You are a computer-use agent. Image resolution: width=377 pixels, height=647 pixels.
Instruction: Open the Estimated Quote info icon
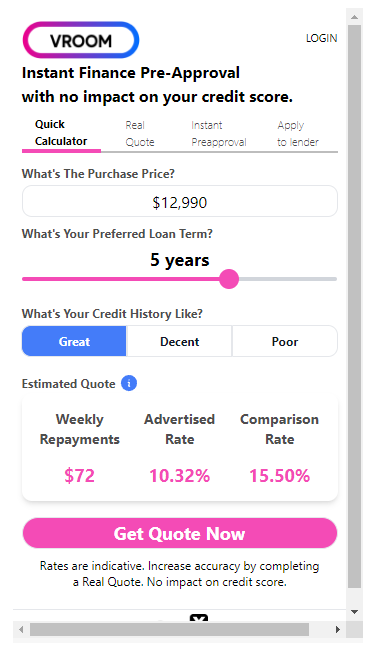129,383
